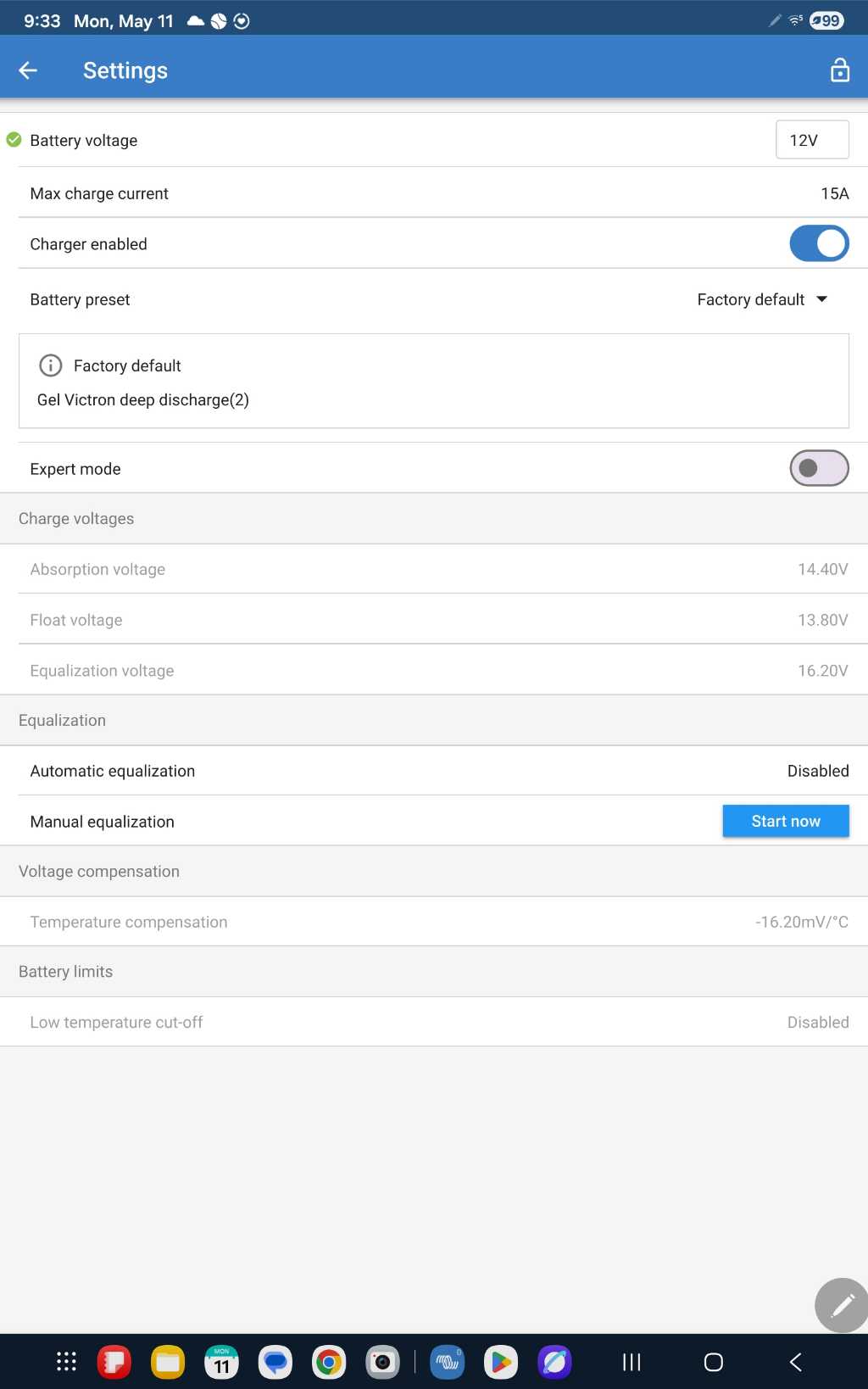Open the Low temperature cut-off setting

pos(434,1022)
